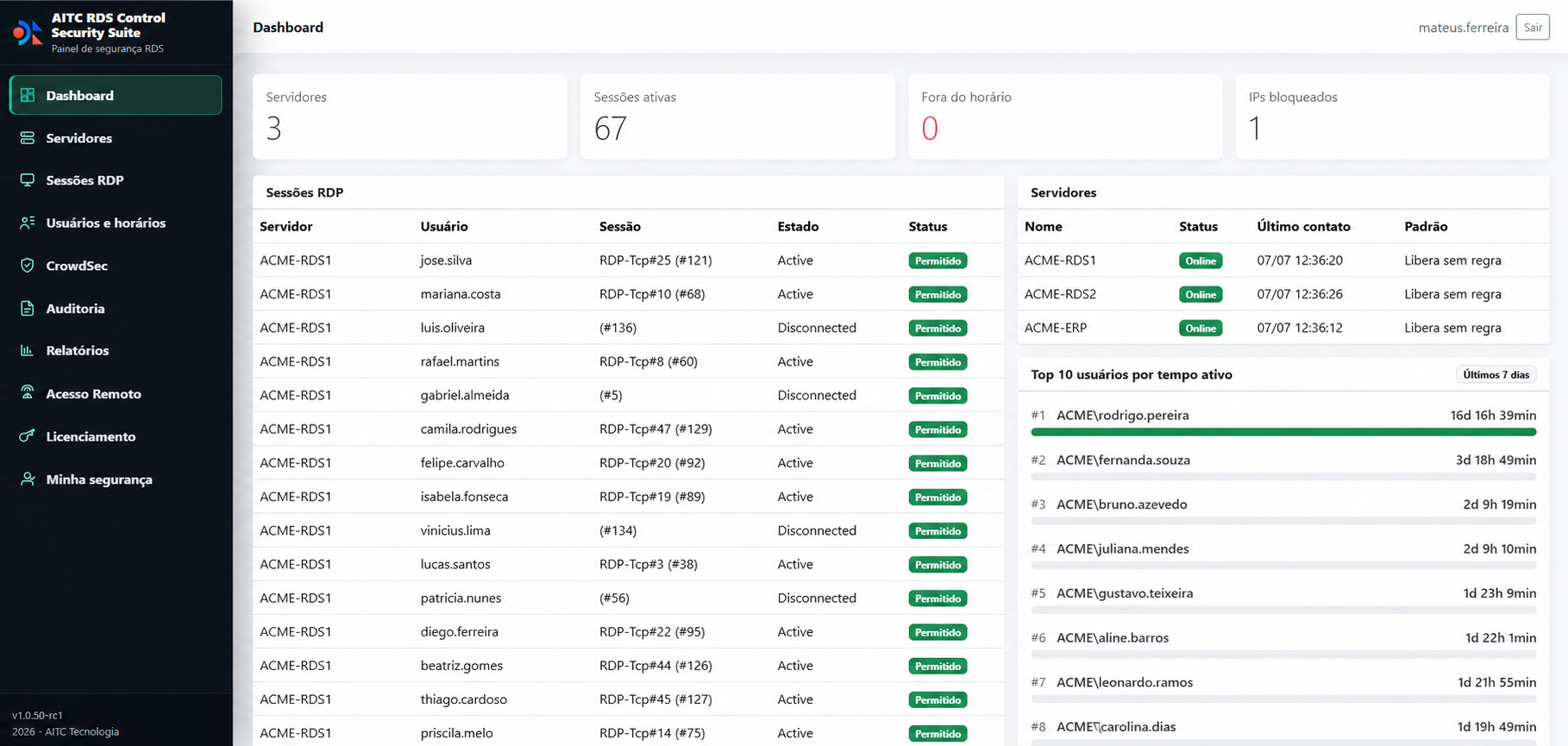Select user diego.ferreira
The image size is (1568, 746).
(x=459, y=631)
